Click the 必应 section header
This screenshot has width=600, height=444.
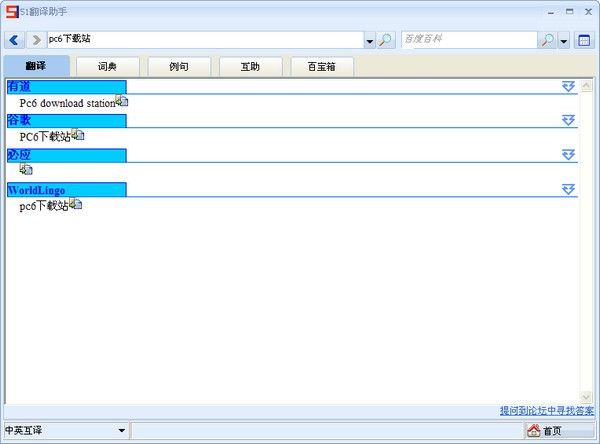[x=67, y=155]
